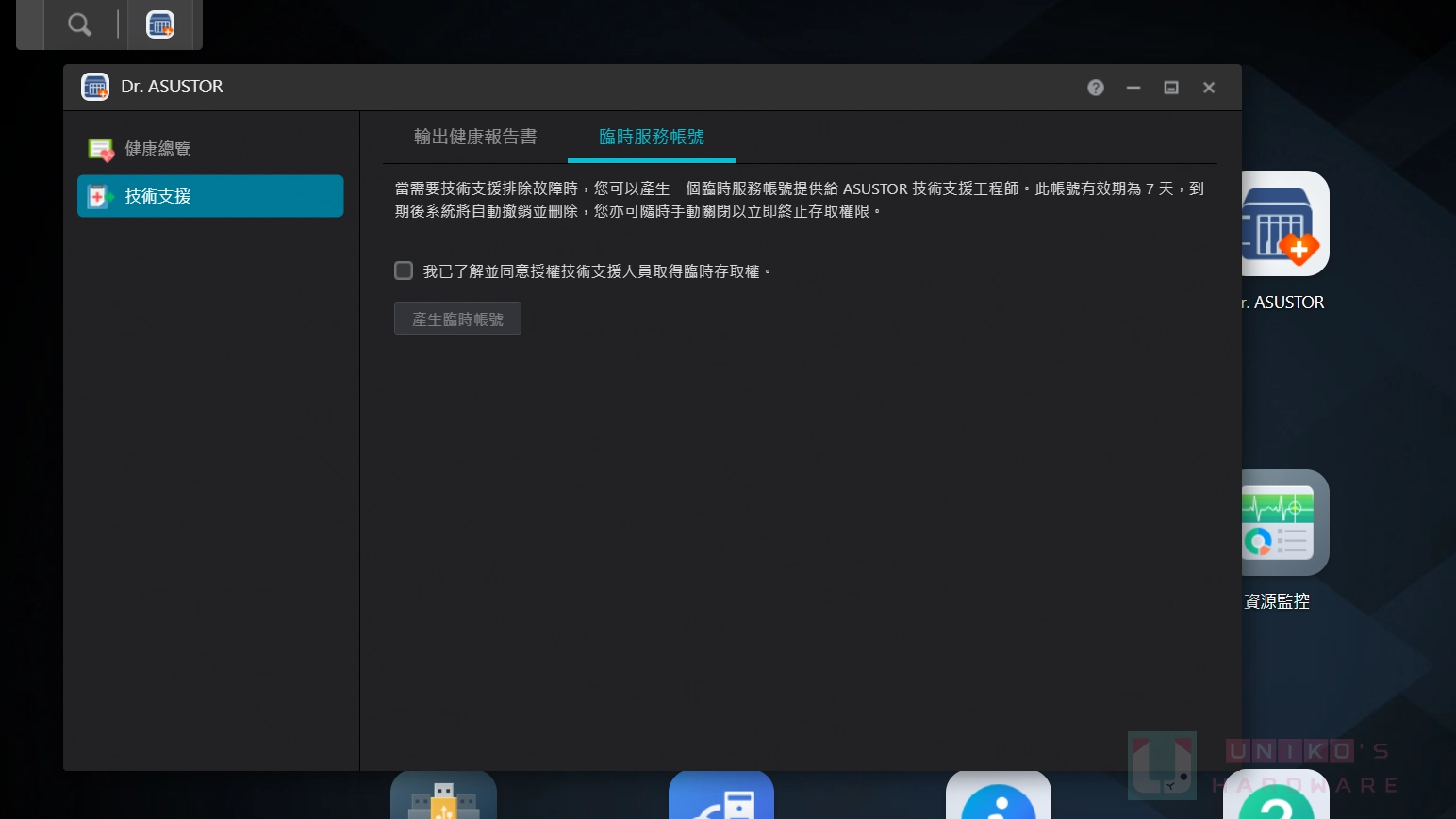Open help with the question mark icon

[x=1096, y=88]
